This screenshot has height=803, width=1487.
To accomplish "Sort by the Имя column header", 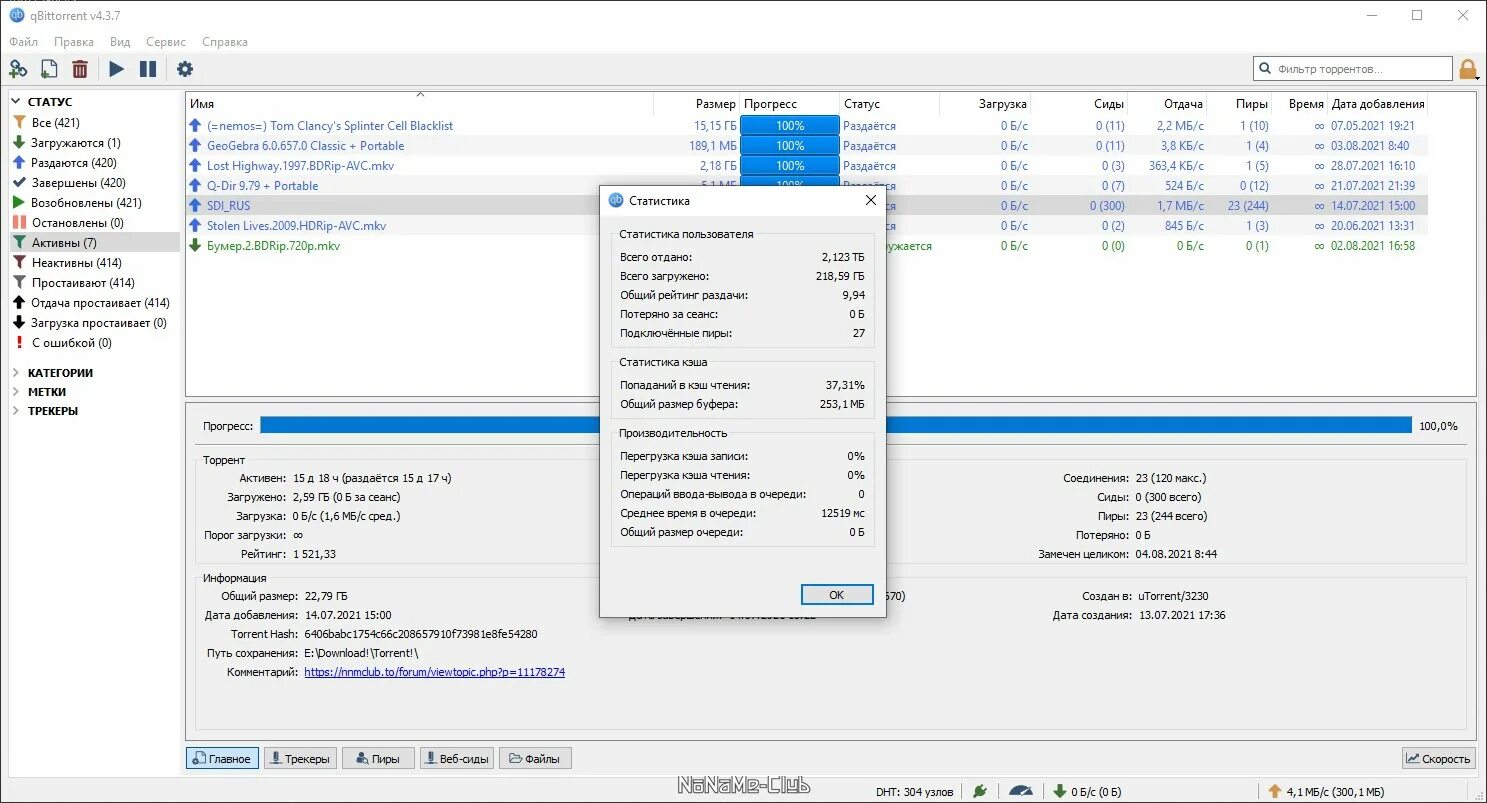I will (x=420, y=104).
